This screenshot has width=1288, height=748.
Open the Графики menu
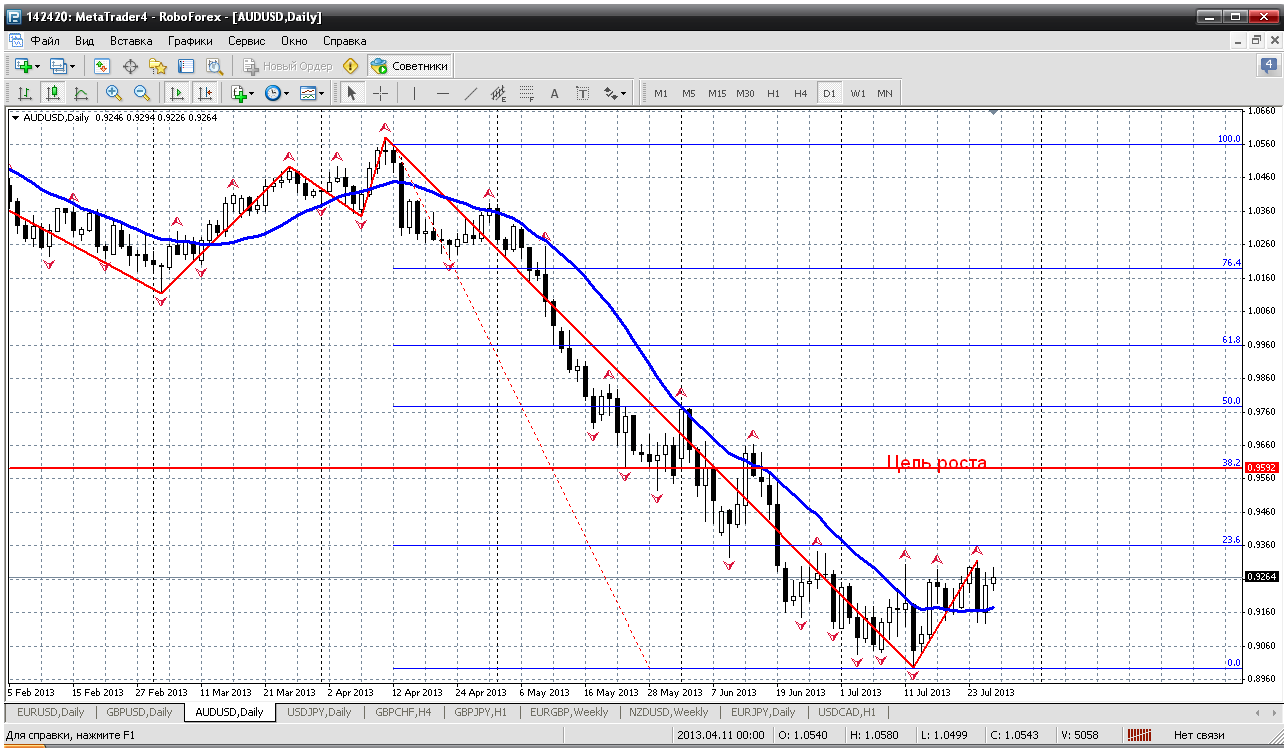[190, 41]
